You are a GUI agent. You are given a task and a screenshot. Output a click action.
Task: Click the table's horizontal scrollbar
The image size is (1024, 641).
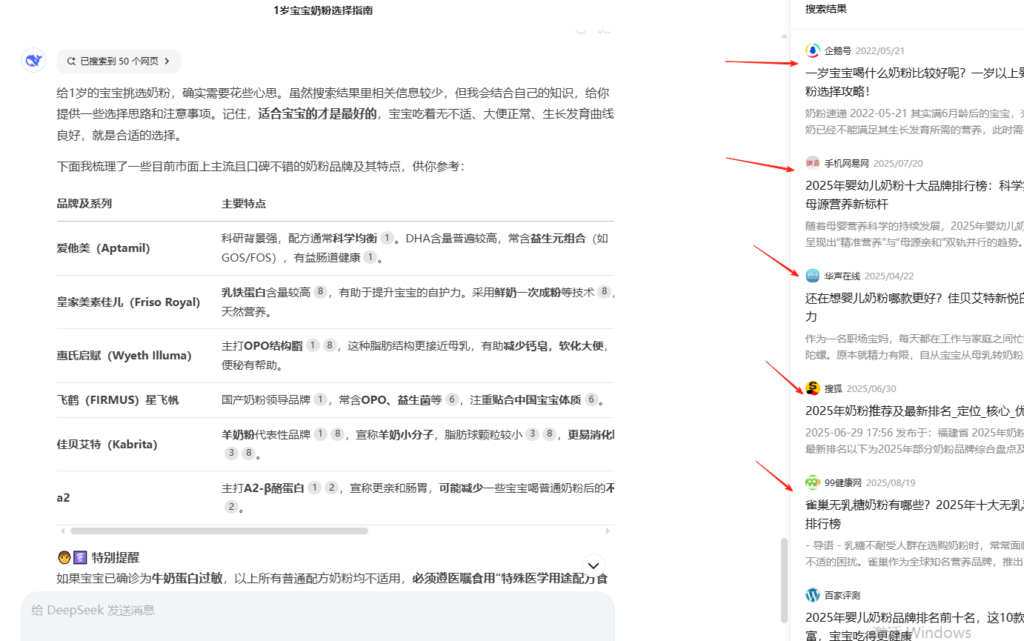(215, 531)
